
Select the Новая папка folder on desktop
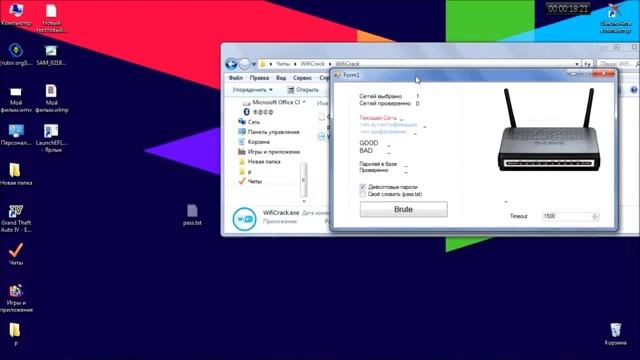click(16, 174)
